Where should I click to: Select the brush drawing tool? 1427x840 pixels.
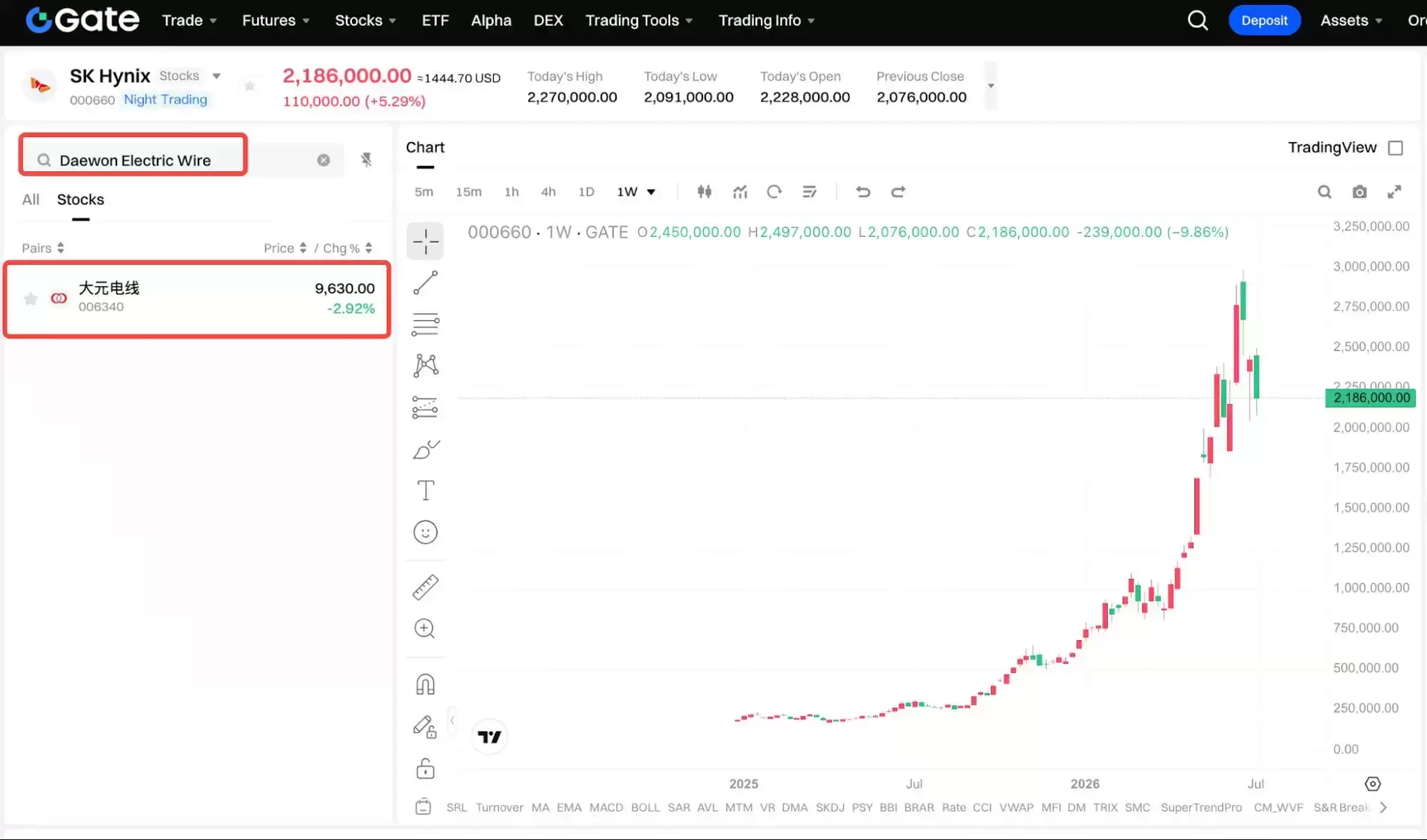[425, 449]
